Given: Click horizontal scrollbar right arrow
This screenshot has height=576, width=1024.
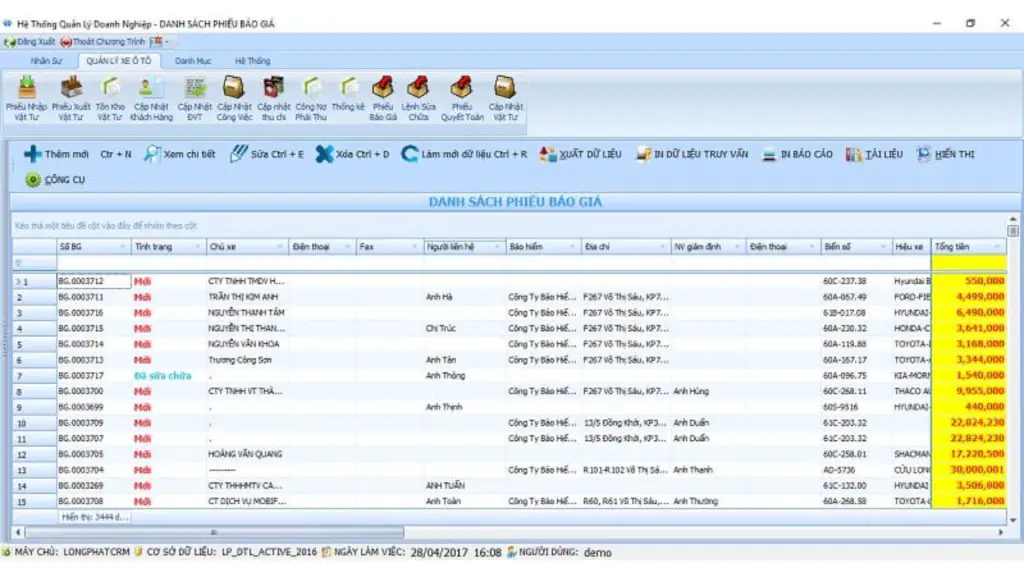Looking at the screenshot, I should [x=1000, y=532].
